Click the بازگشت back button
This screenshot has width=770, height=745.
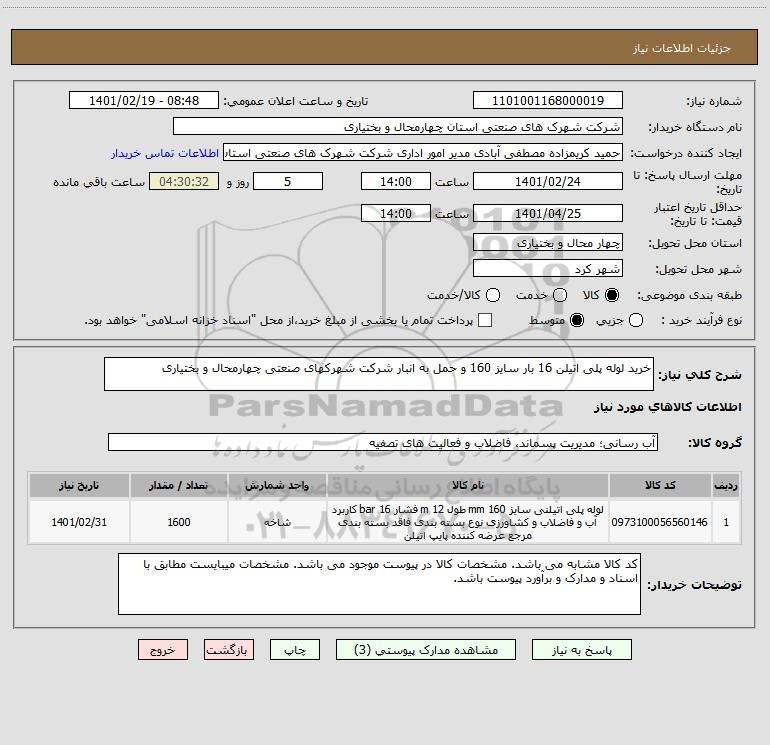point(229,650)
